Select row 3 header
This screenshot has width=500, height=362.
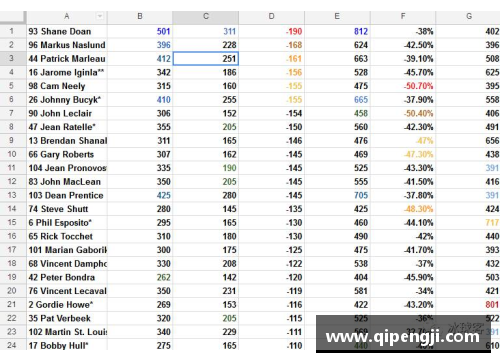[x=11, y=58]
